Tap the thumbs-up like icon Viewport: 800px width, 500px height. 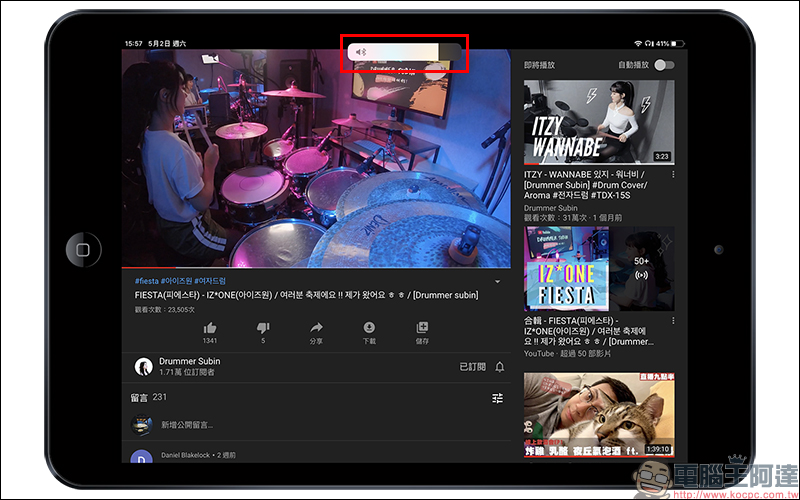(210, 328)
